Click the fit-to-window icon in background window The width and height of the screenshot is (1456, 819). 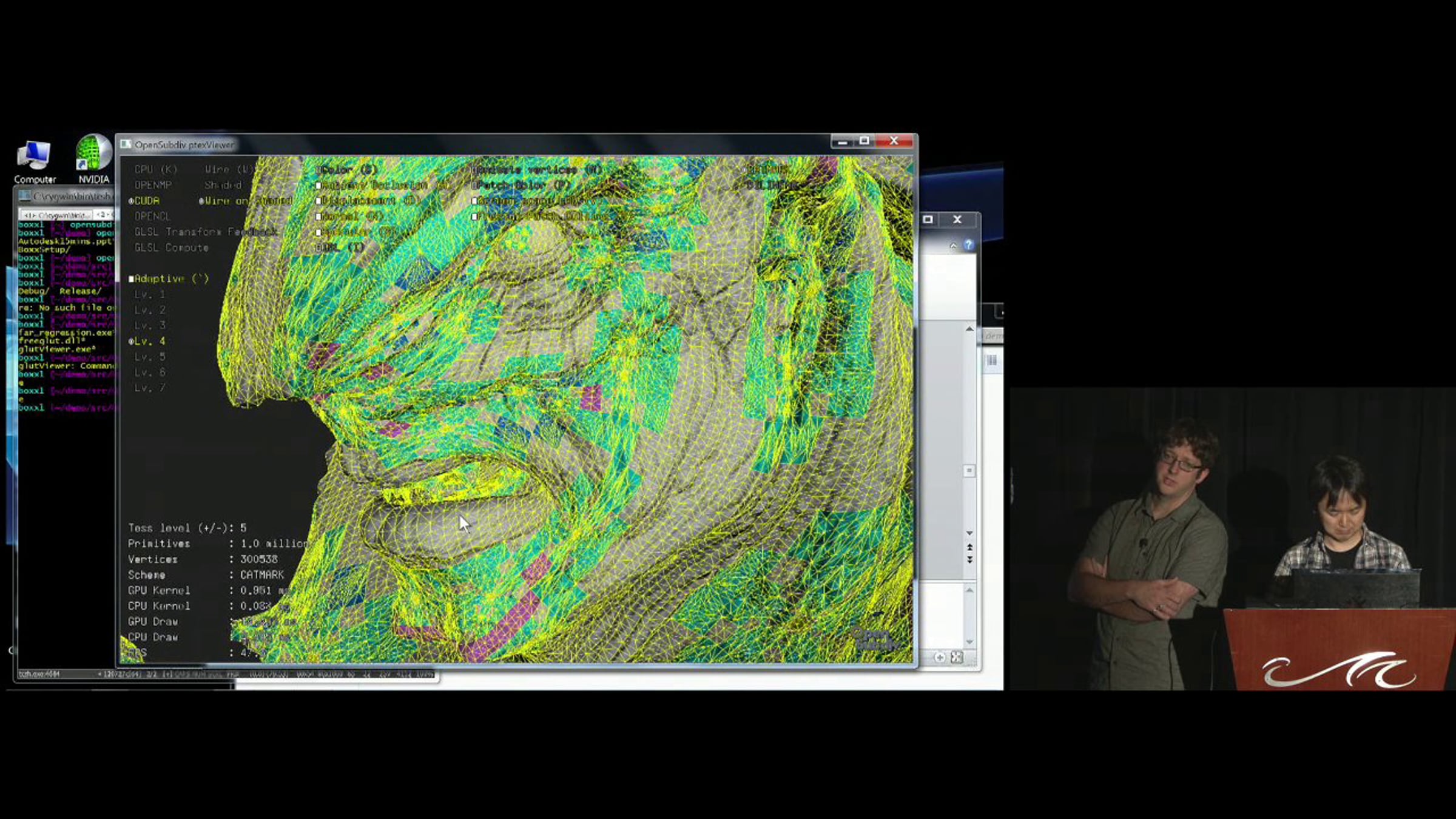click(x=957, y=658)
